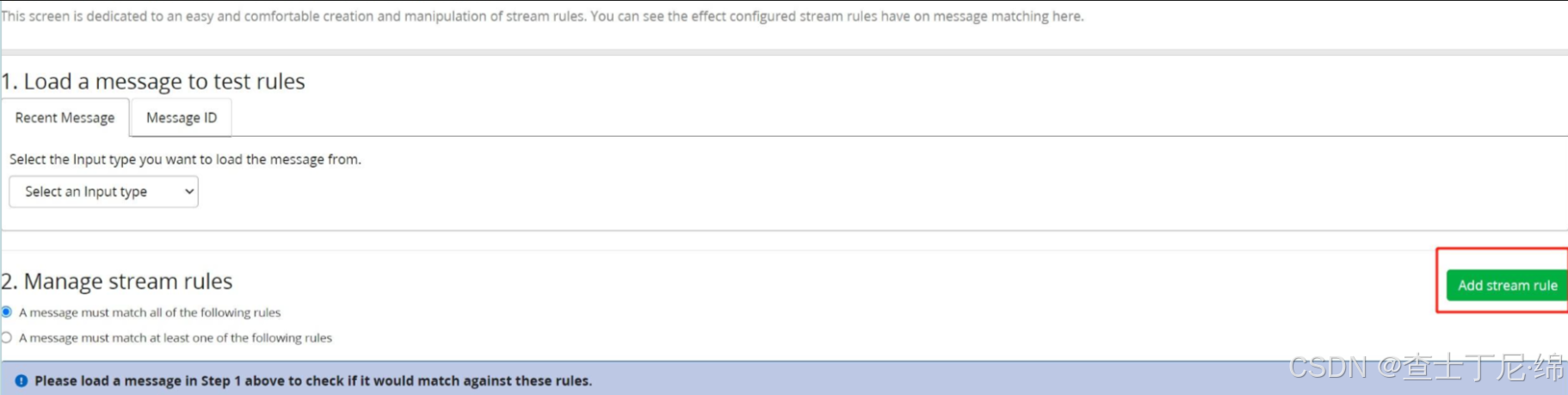
Task: Click the blue info icon in the banner
Action: 21,380
